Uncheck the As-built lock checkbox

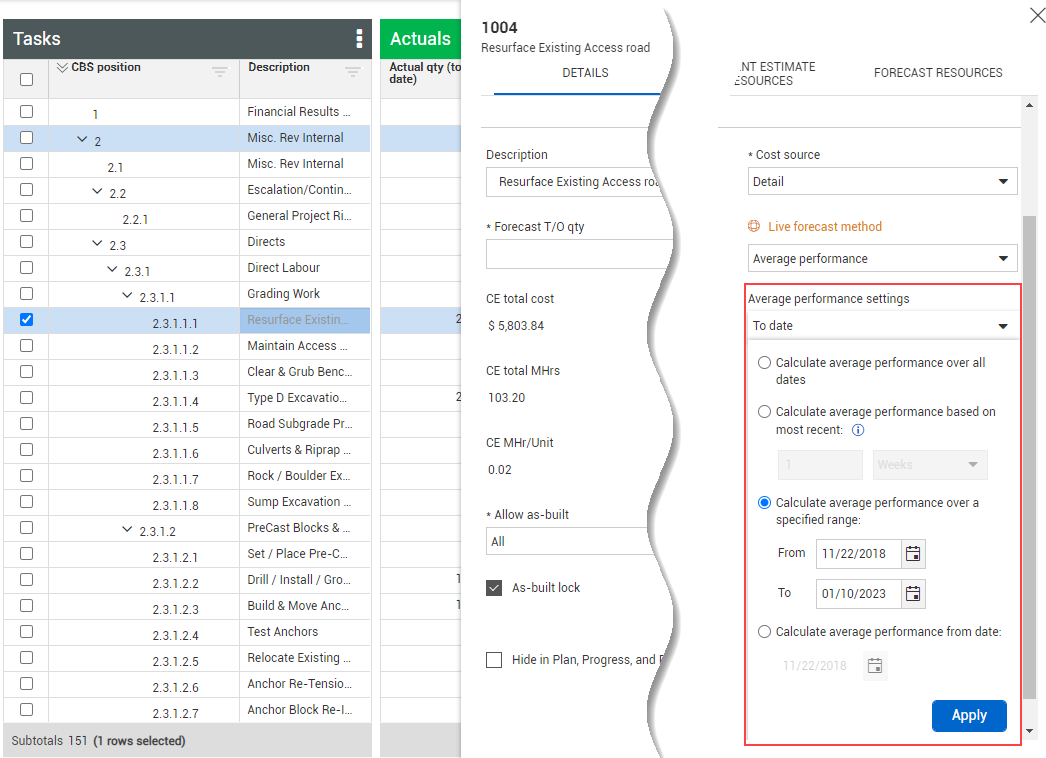click(494, 588)
